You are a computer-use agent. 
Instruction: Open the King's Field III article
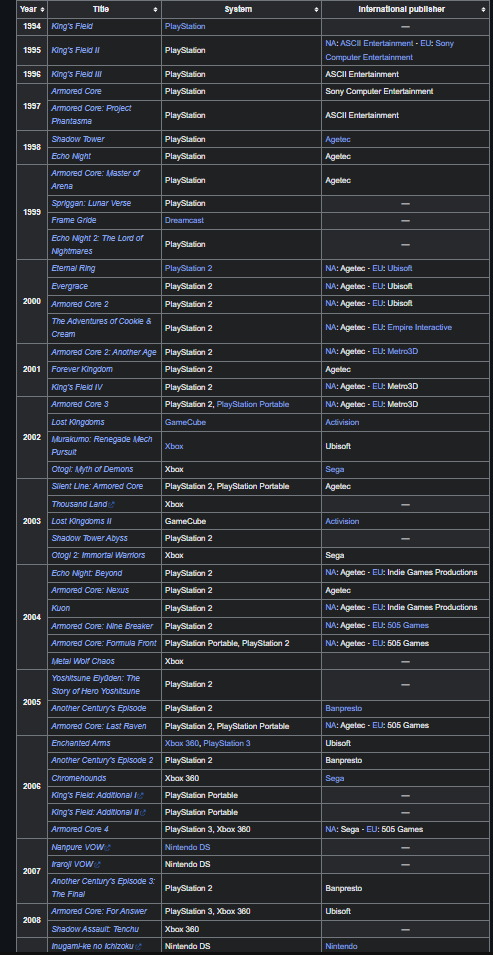tap(76, 74)
